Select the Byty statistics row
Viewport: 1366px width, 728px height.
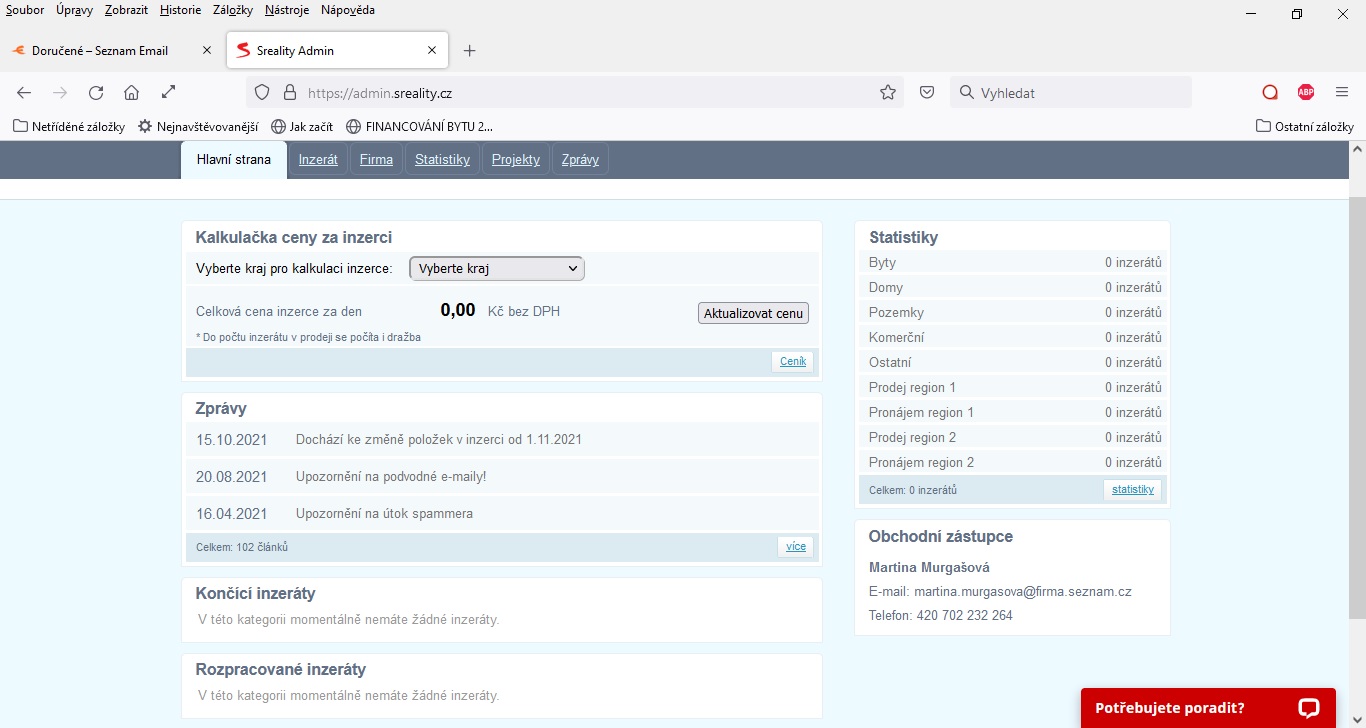(1015, 262)
